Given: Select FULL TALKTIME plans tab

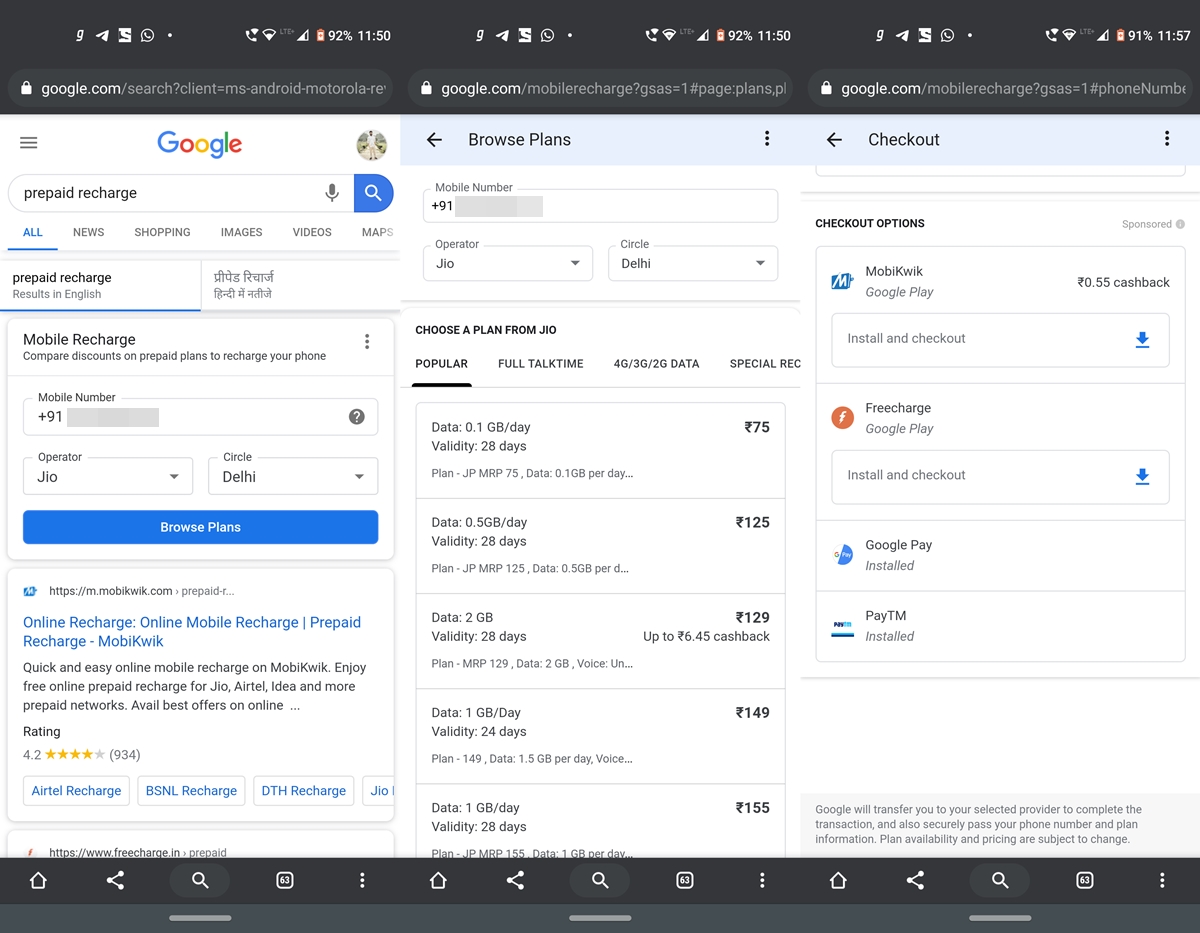Looking at the screenshot, I should click(541, 364).
